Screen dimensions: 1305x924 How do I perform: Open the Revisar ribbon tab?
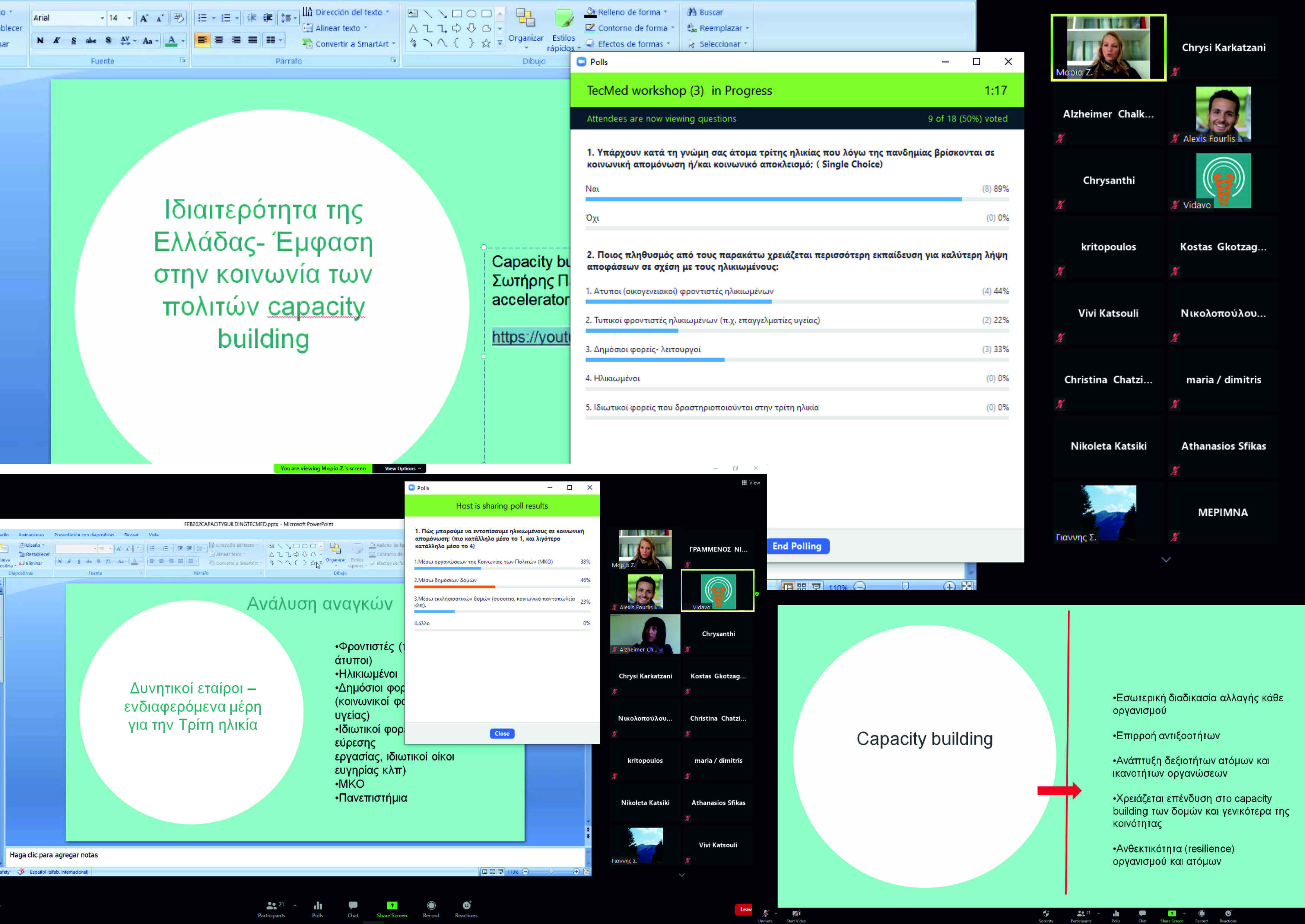(x=131, y=535)
